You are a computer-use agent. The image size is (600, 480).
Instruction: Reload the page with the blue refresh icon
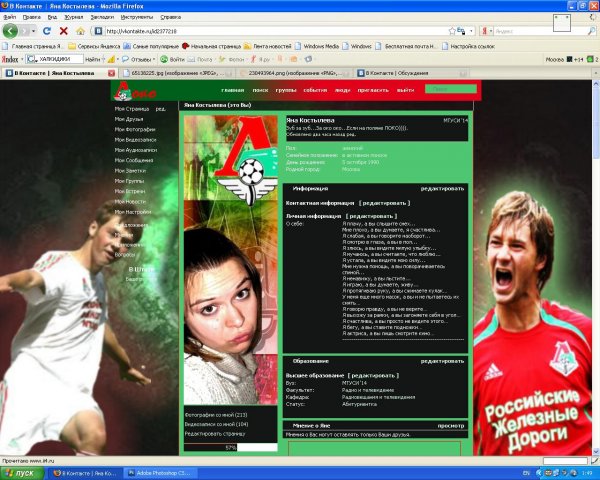(x=47, y=31)
